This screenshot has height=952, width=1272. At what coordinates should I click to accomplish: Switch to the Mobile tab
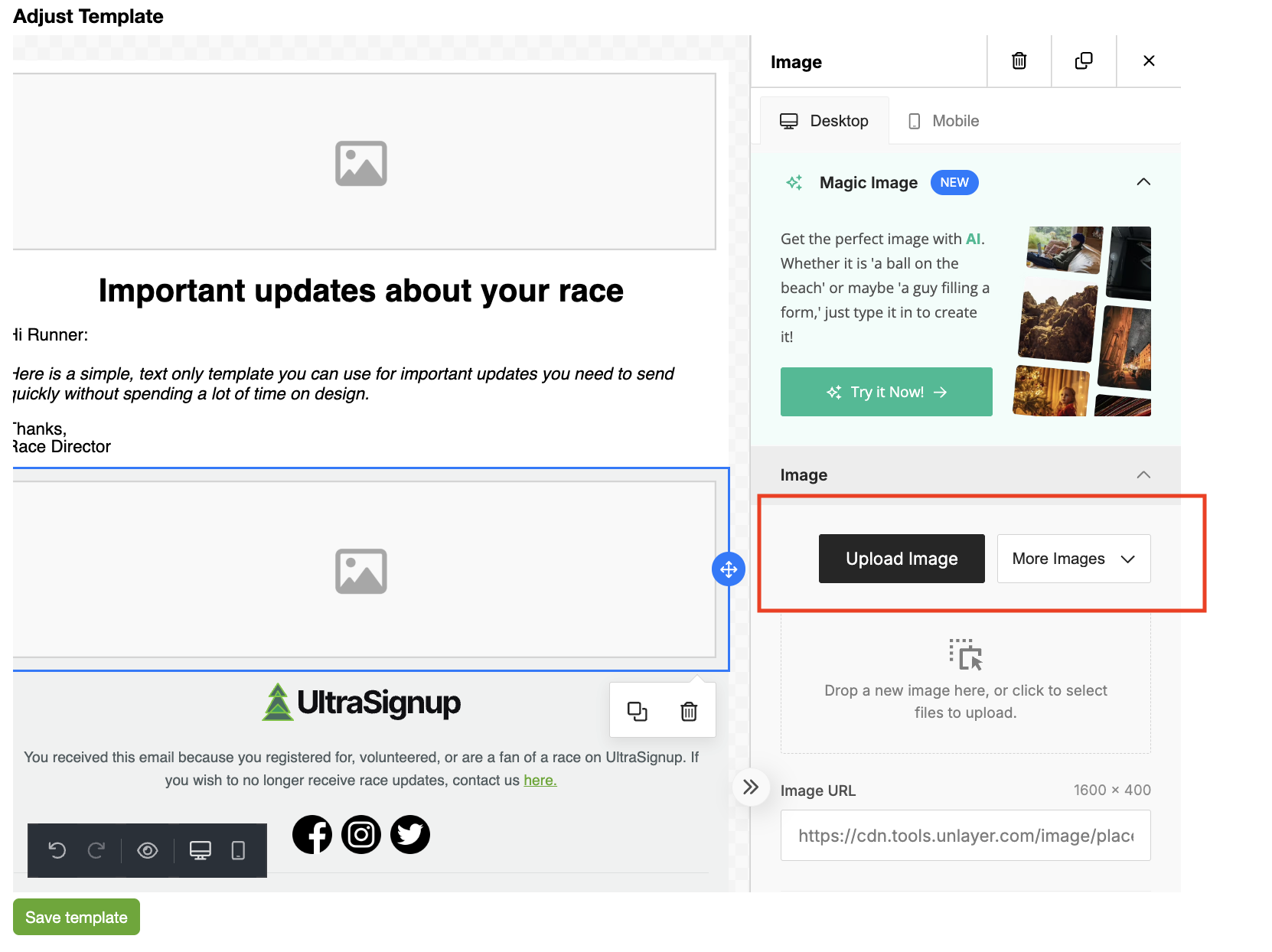click(x=944, y=121)
